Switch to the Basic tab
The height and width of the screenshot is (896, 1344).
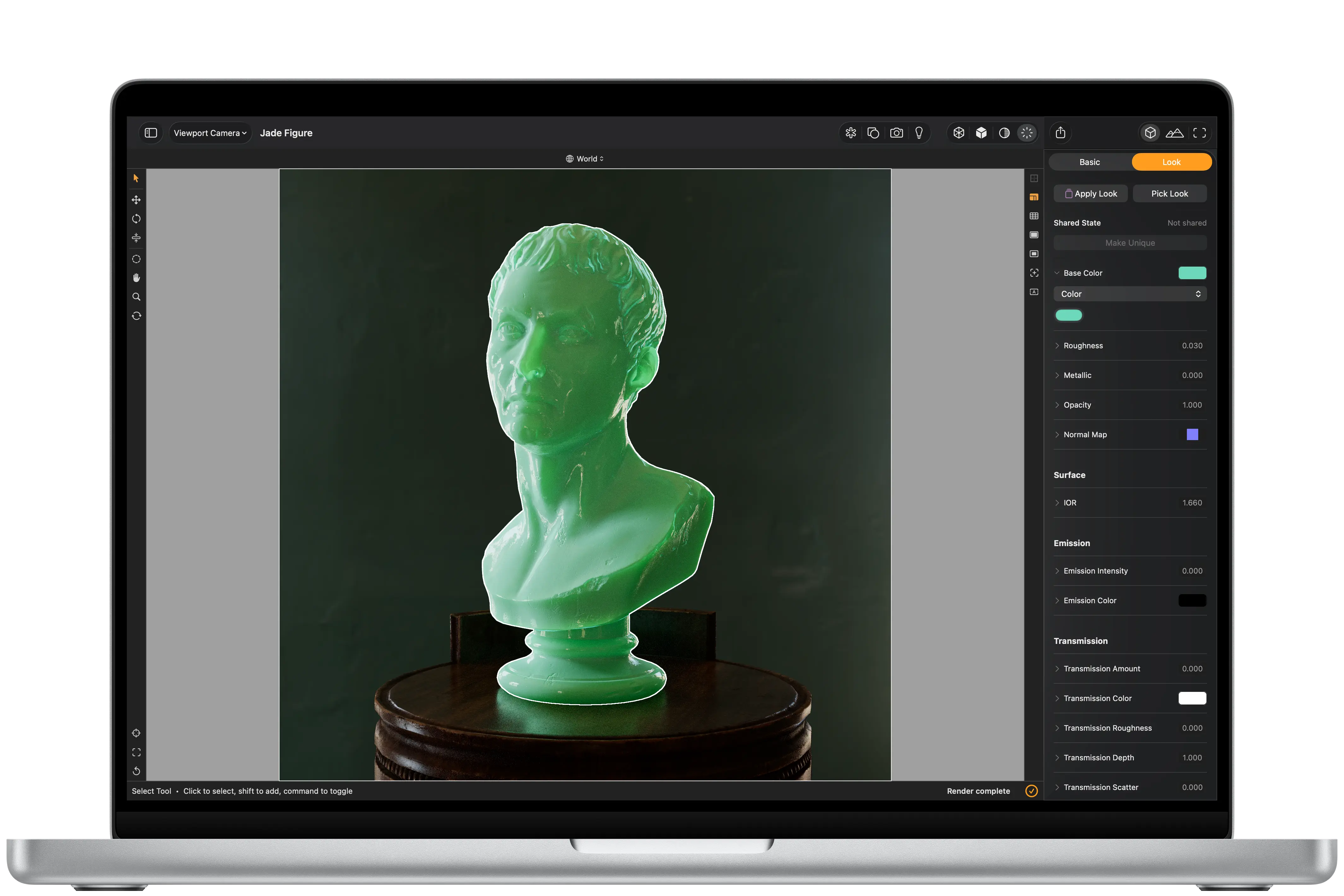[1090, 162]
